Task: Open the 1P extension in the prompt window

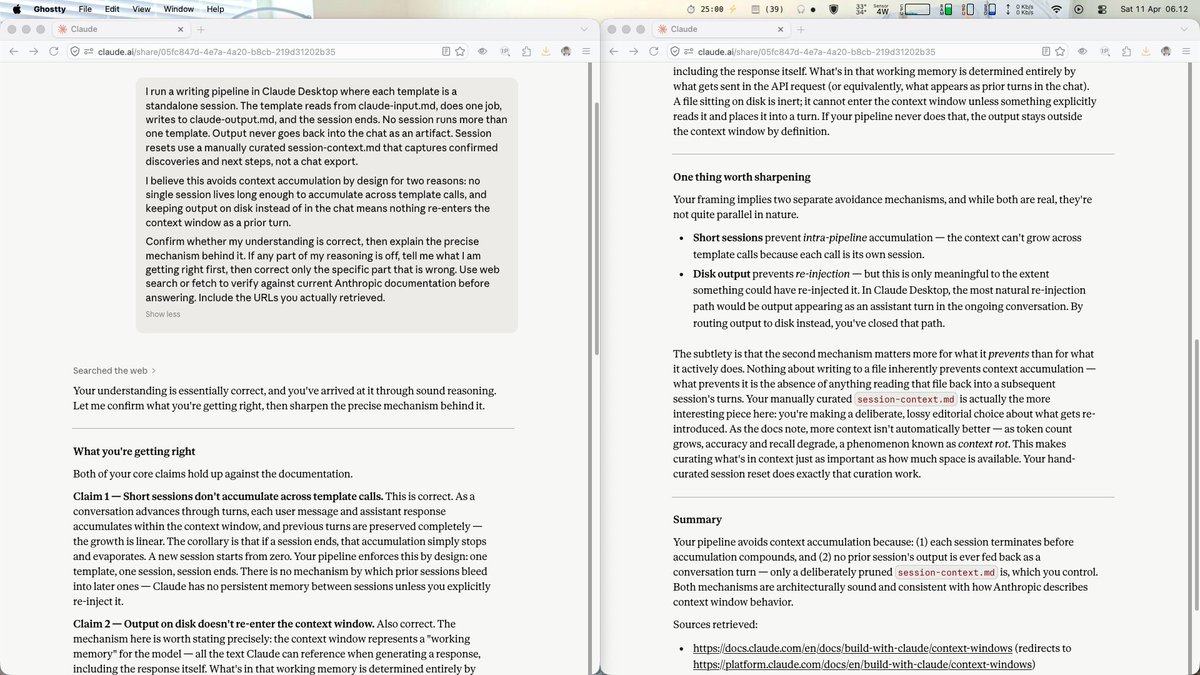Action: tap(504, 51)
